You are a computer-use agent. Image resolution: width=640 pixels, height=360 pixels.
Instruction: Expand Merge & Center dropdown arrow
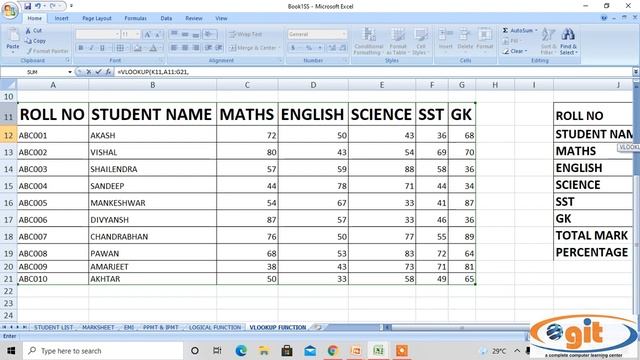pos(280,48)
